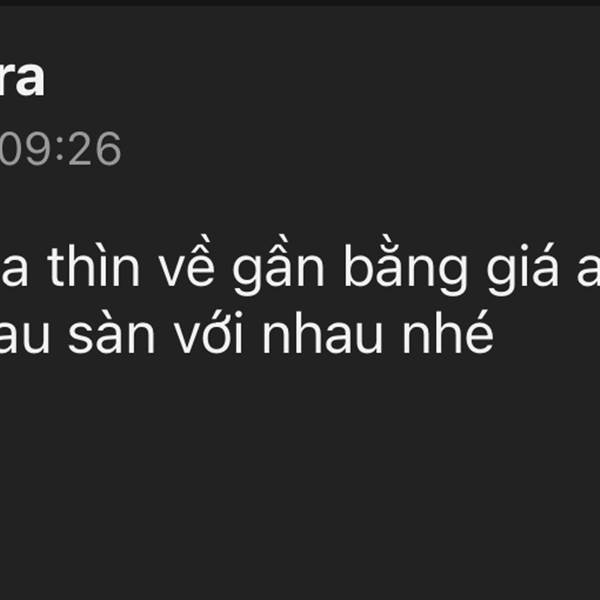Viewport: 600px width, 600px height.
Task: Click empty chat area below the message
Action: (x=300, y=478)
